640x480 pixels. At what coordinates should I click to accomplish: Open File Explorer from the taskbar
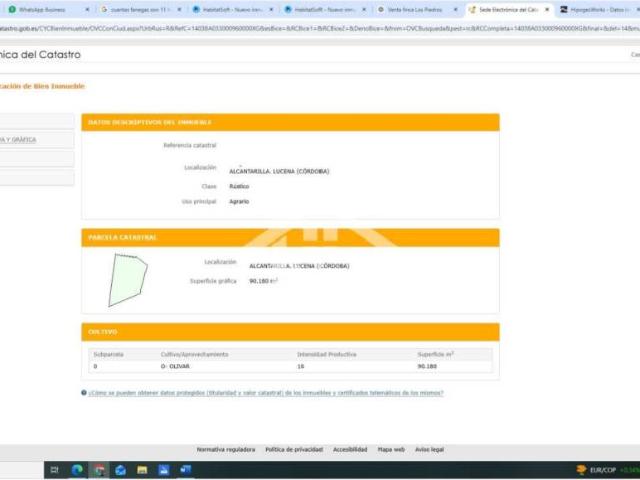[x=142, y=470]
